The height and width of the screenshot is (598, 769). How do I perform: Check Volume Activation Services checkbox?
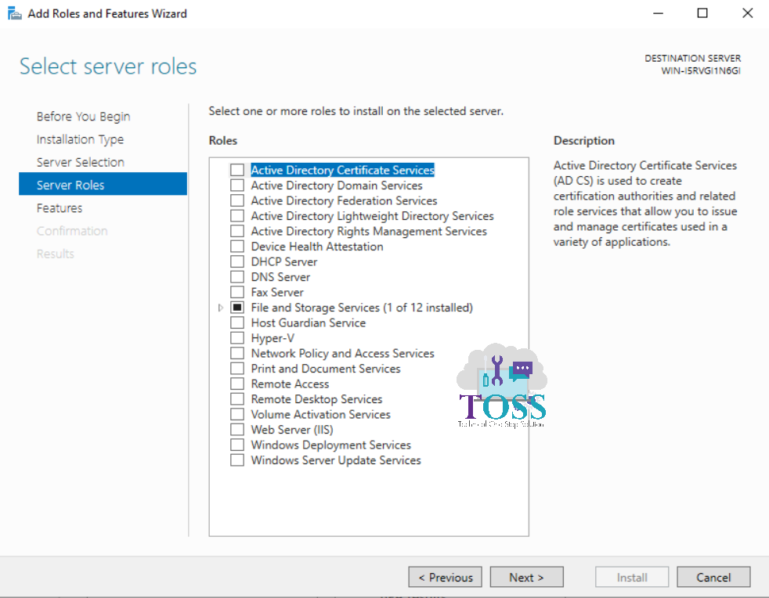237,414
